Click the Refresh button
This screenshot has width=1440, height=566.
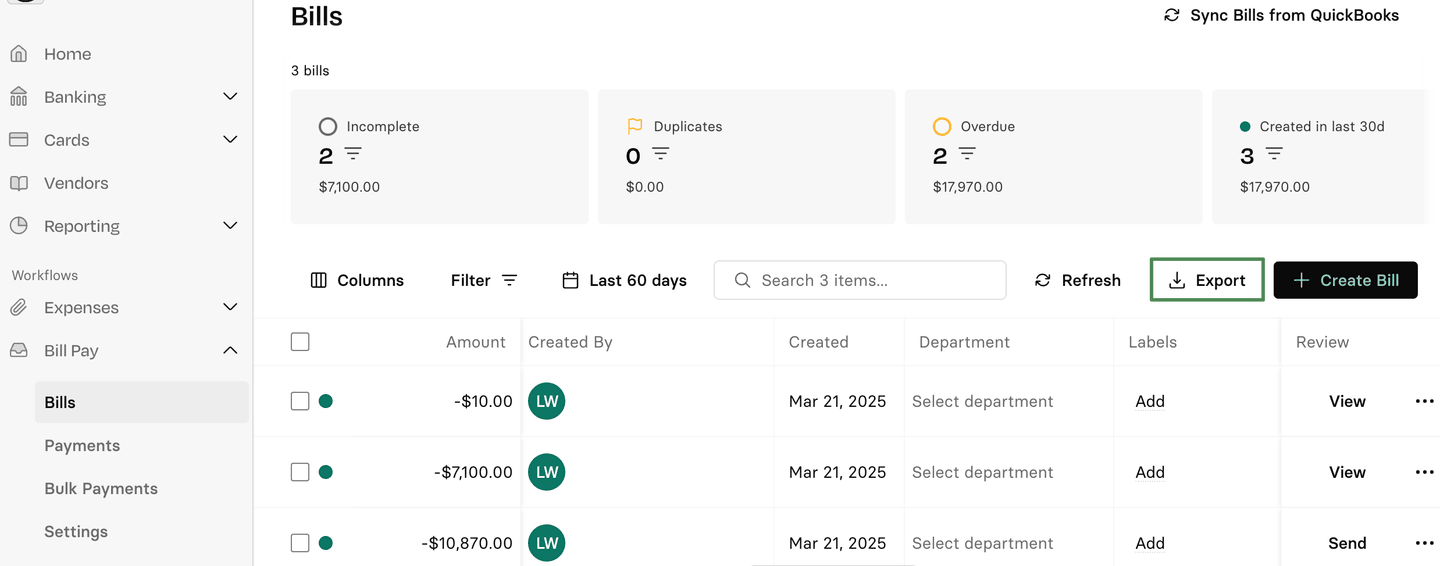coord(1077,280)
